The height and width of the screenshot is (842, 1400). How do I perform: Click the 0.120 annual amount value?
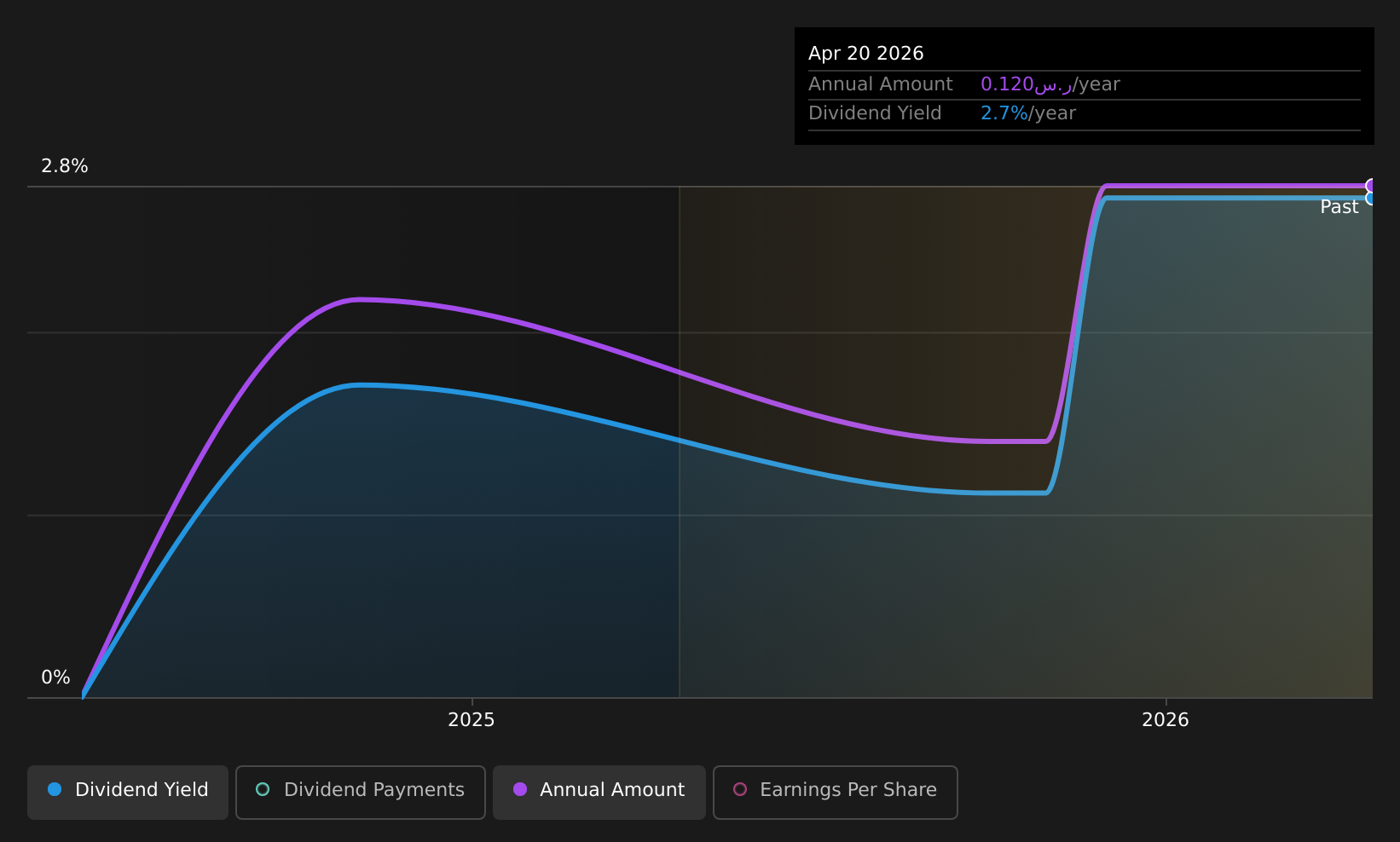pos(1027,84)
